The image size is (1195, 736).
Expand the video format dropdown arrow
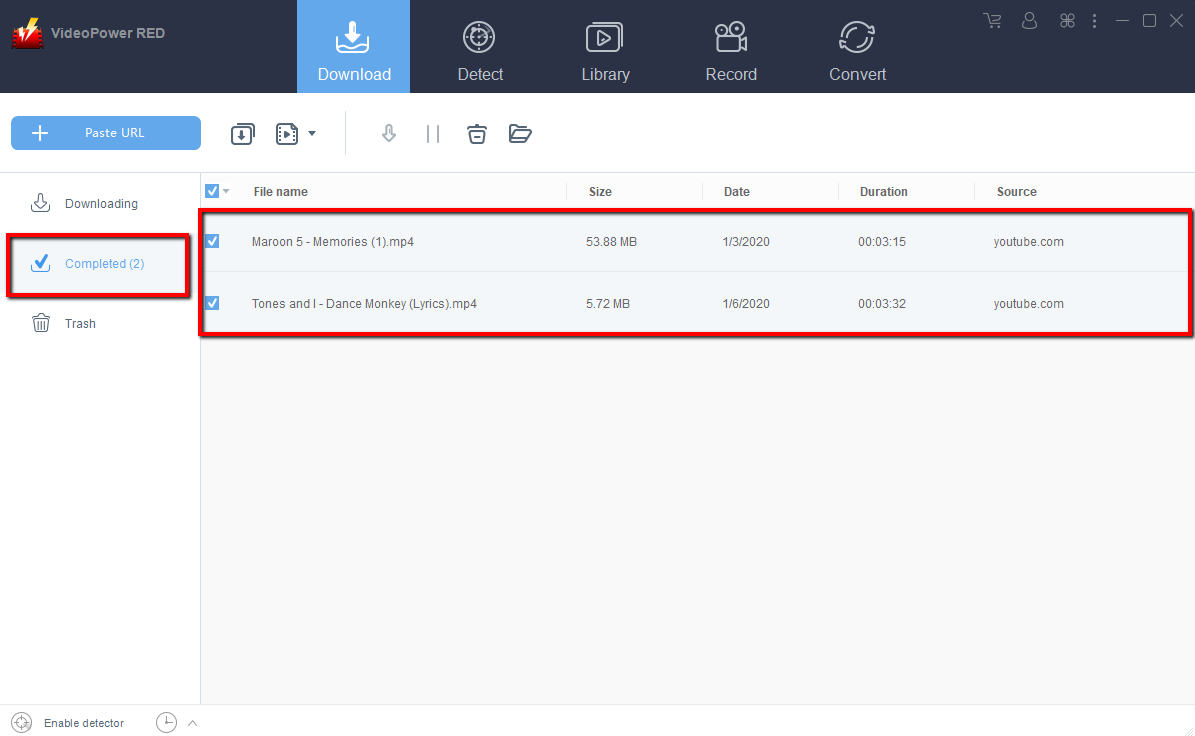coord(312,134)
